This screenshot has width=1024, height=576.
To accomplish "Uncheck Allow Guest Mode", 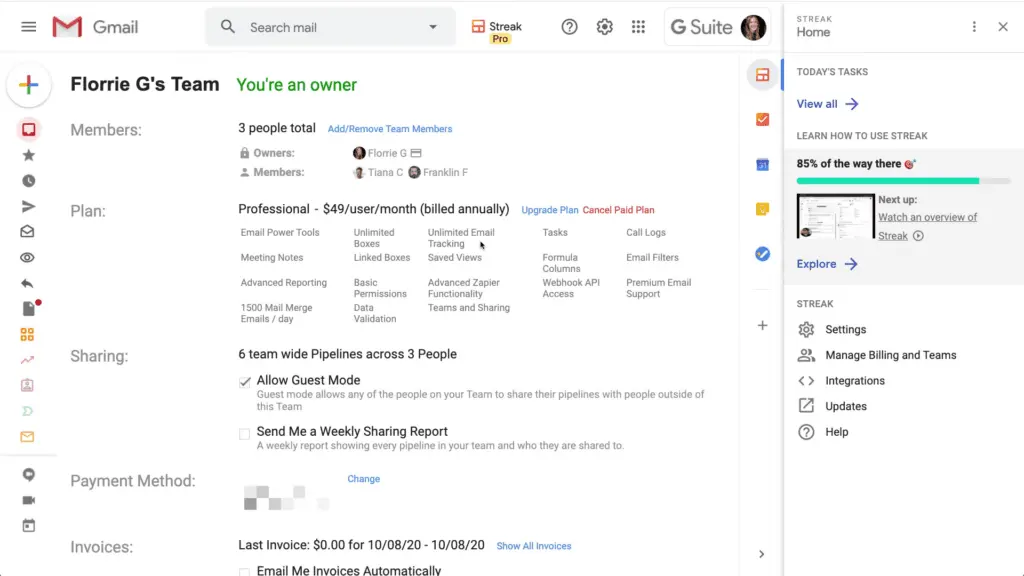I will coord(245,382).
